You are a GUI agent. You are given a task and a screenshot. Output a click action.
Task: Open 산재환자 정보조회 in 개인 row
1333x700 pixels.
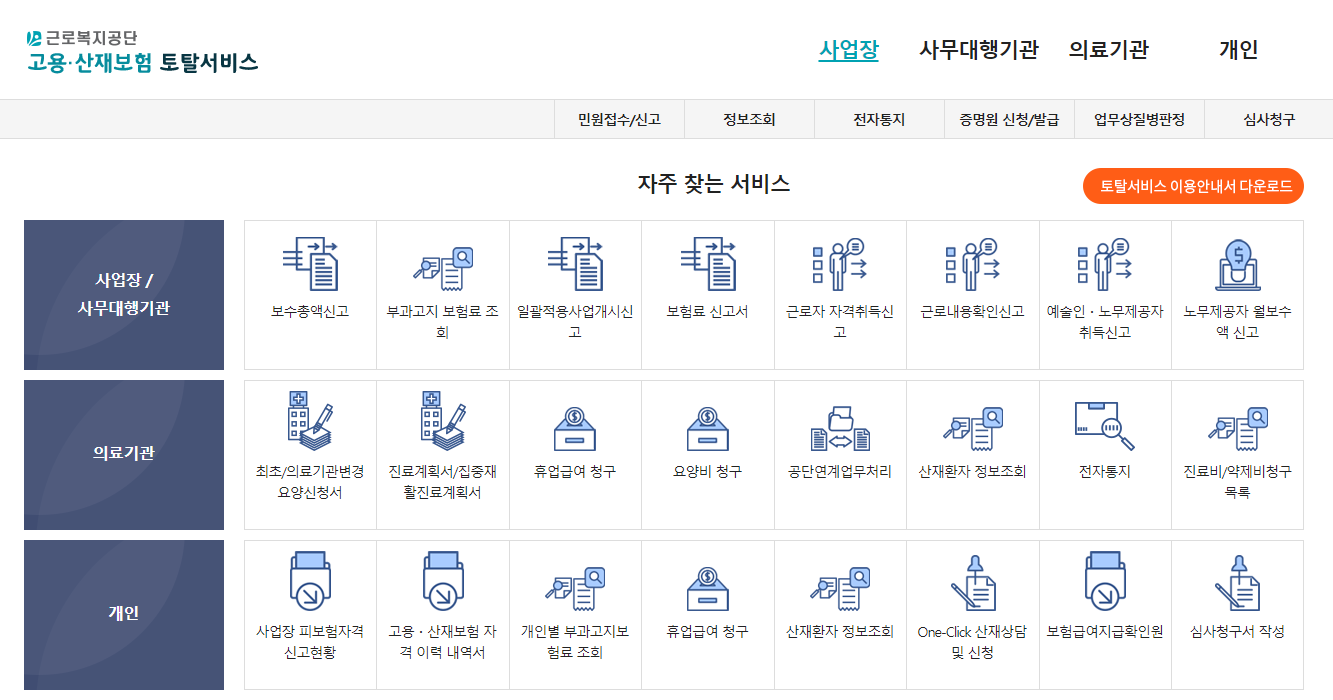click(840, 589)
